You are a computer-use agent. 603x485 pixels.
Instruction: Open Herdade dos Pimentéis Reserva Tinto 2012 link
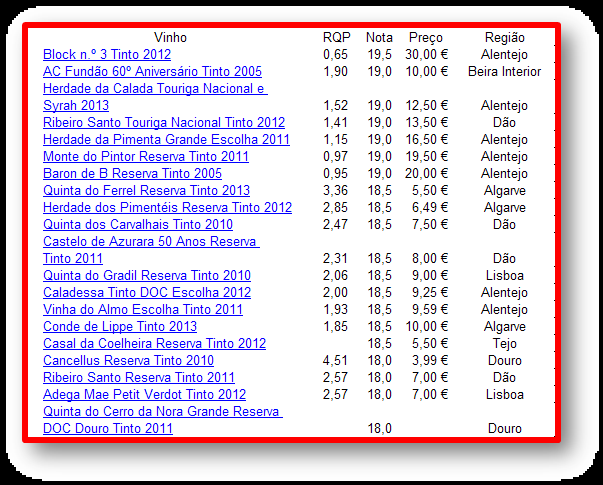(x=167, y=208)
